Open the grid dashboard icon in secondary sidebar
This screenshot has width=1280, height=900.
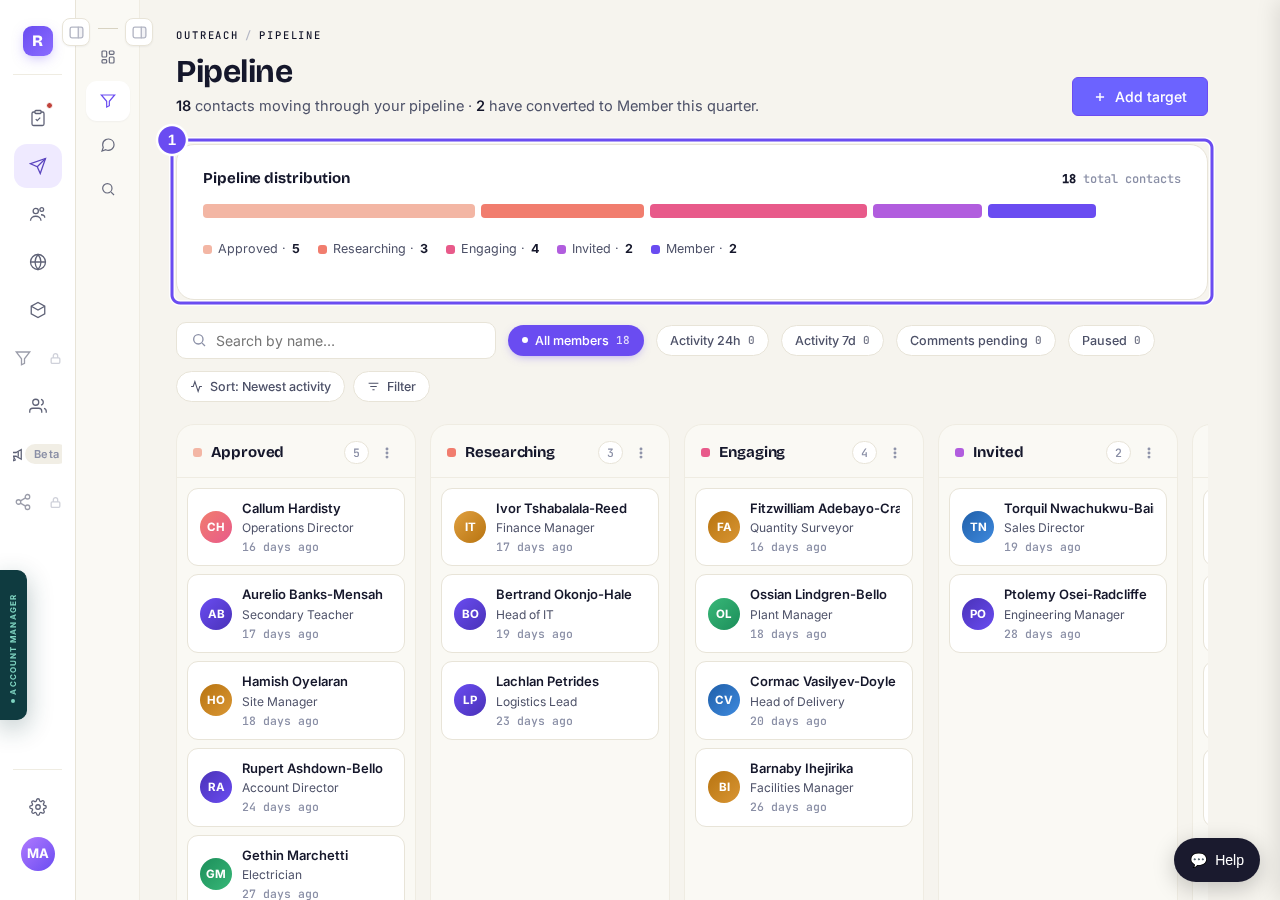point(108,57)
